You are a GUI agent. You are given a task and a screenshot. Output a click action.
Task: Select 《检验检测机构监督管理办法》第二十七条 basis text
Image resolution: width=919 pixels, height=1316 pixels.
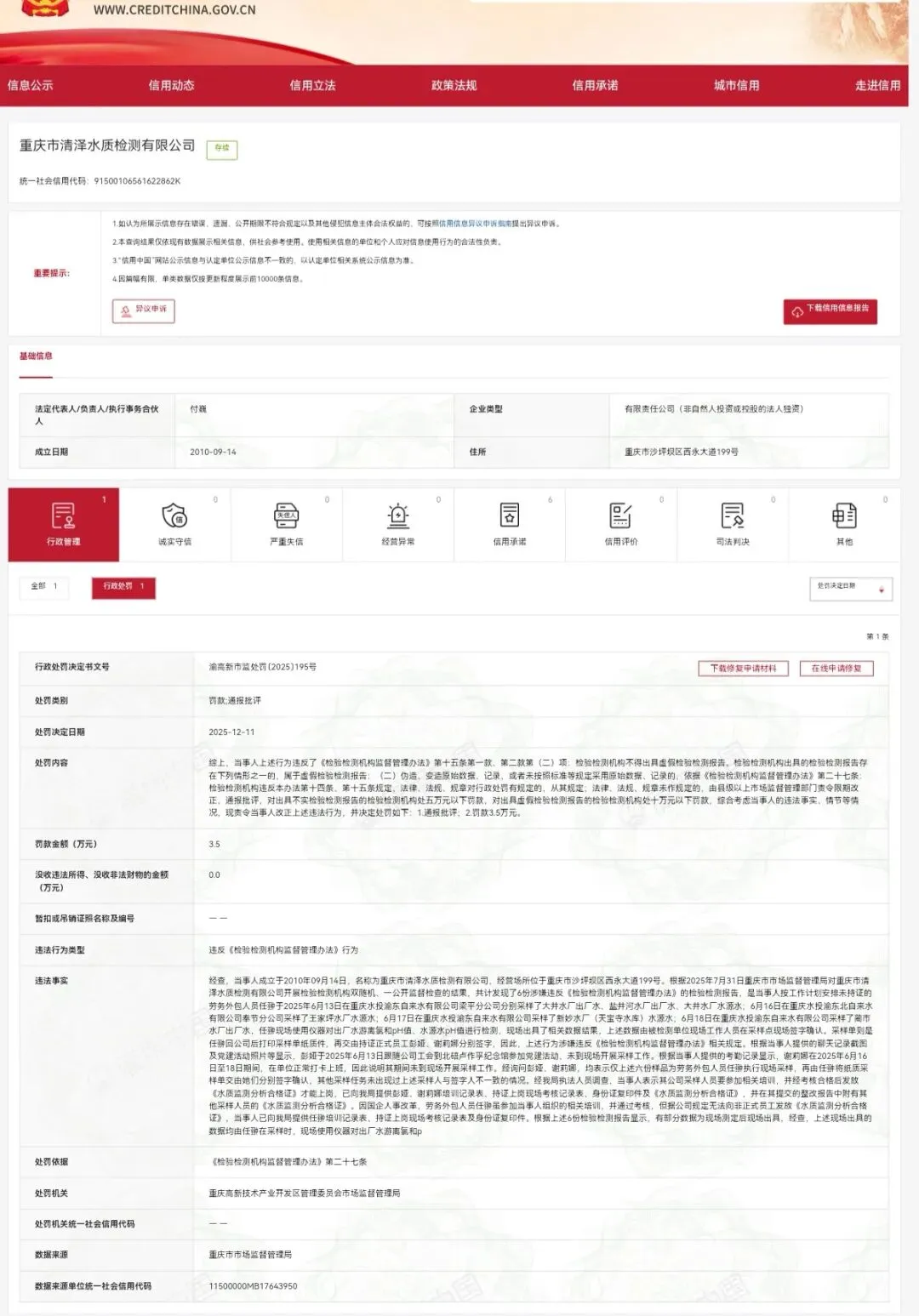(x=288, y=1162)
